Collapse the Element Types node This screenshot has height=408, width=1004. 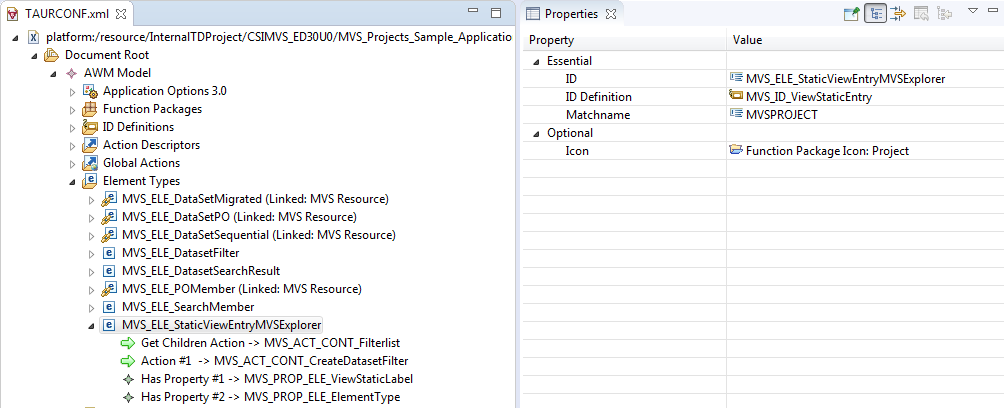pyautogui.click(x=72, y=181)
